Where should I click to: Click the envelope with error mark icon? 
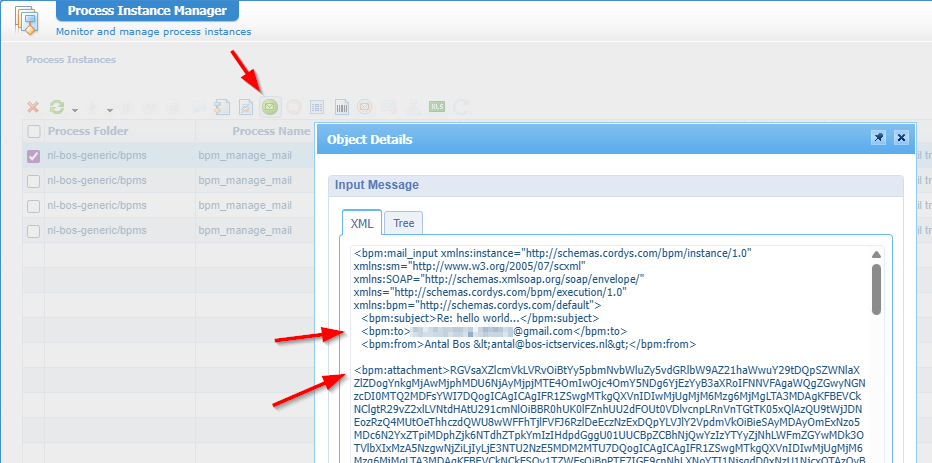tap(389, 107)
